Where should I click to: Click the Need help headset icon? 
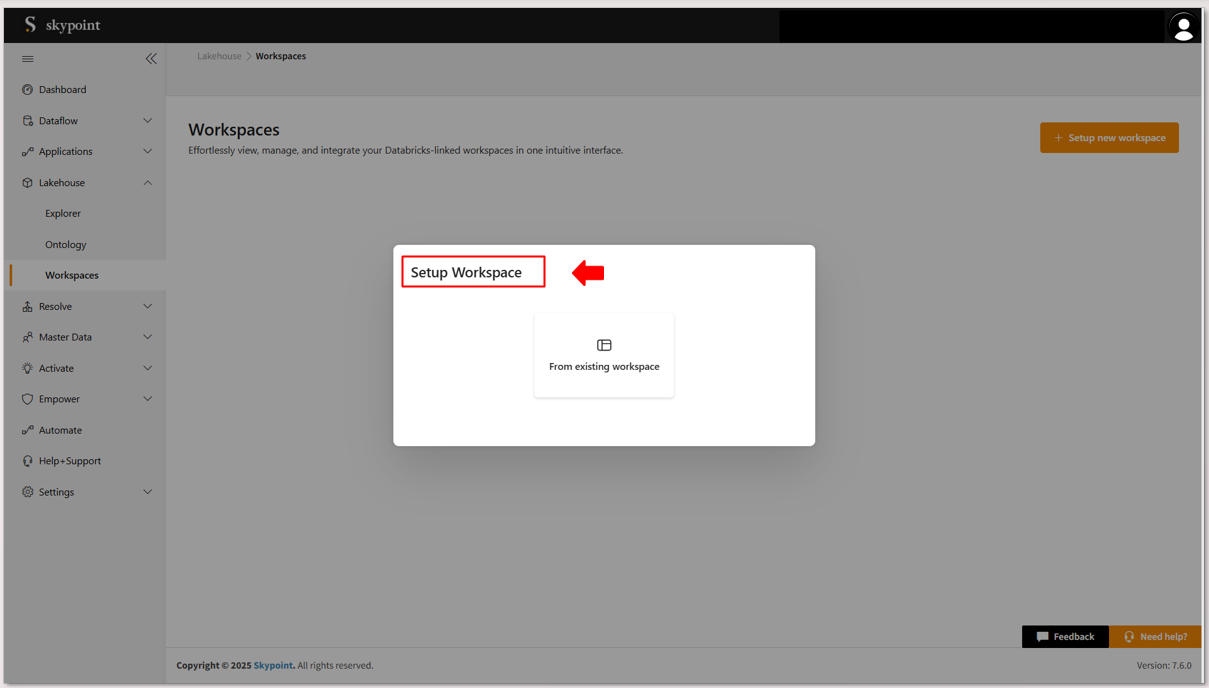(1129, 637)
